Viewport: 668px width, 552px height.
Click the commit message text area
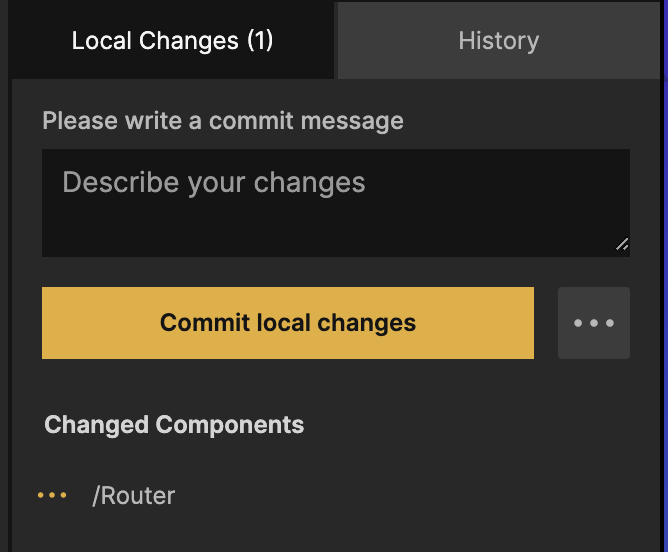335,203
